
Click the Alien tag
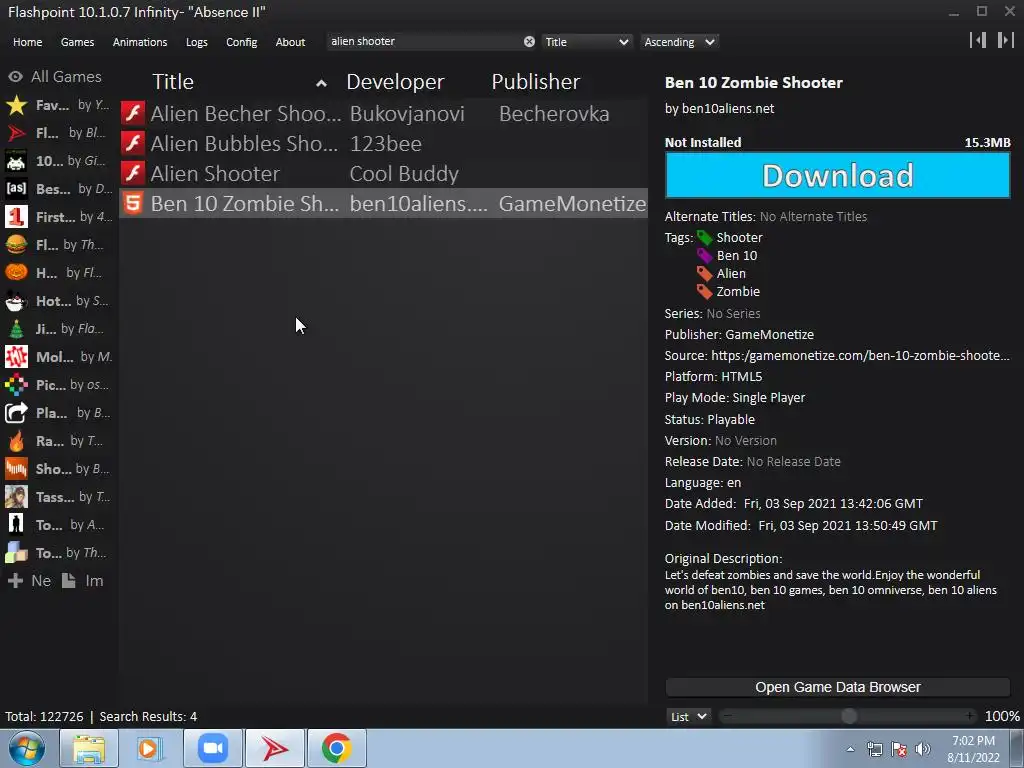(731, 274)
